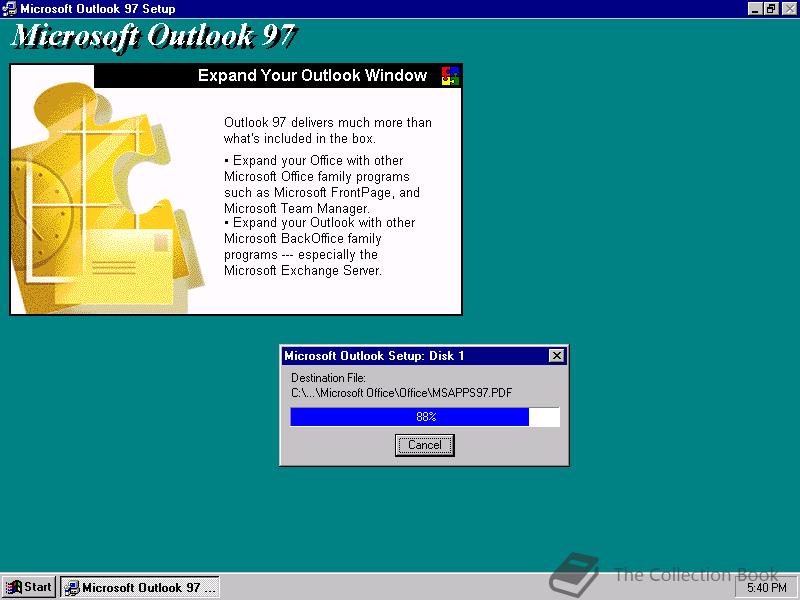800x600 pixels.
Task: Click the 'Expand Your Outlook Window' heading
Action: tap(312, 76)
